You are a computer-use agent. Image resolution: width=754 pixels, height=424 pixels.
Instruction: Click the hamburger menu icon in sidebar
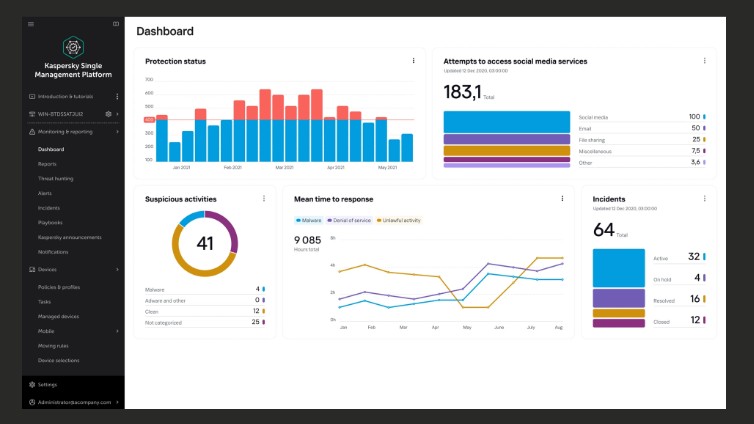click(31, 23)
